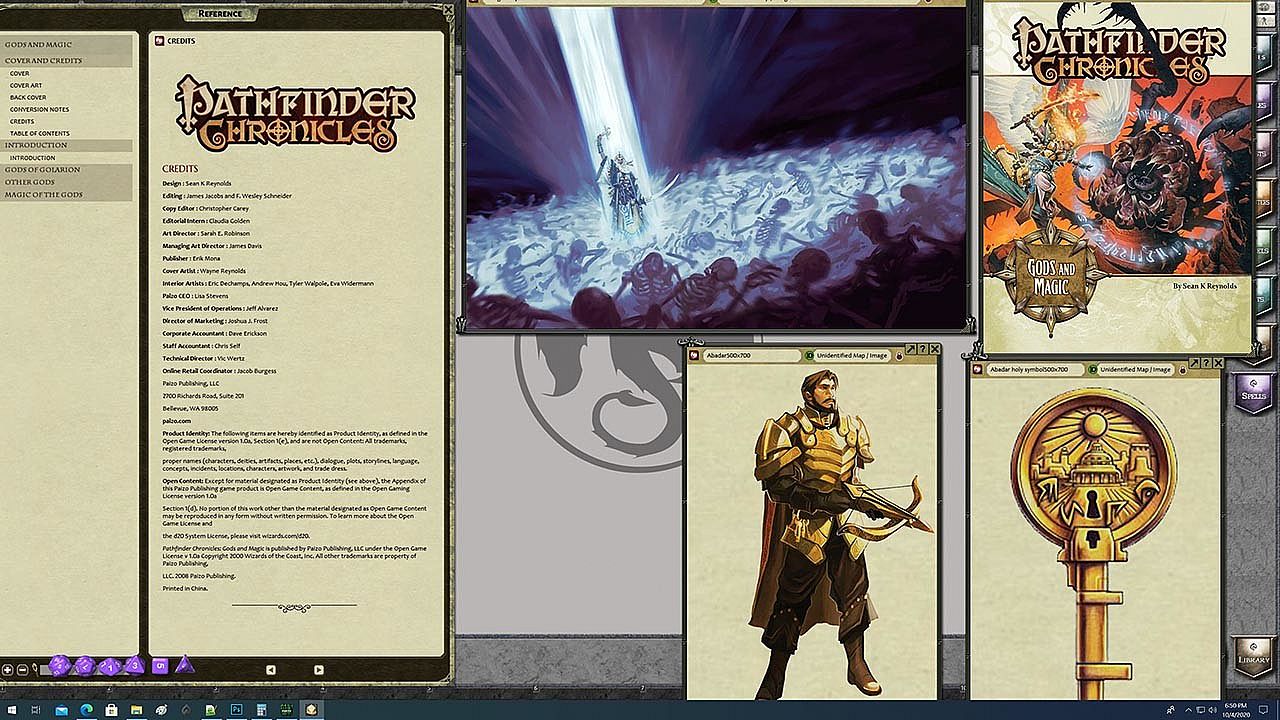The width and height of the screenshot is (1280, 720).
Task: Open the Cover page entry
Action: tap(20, 73)
